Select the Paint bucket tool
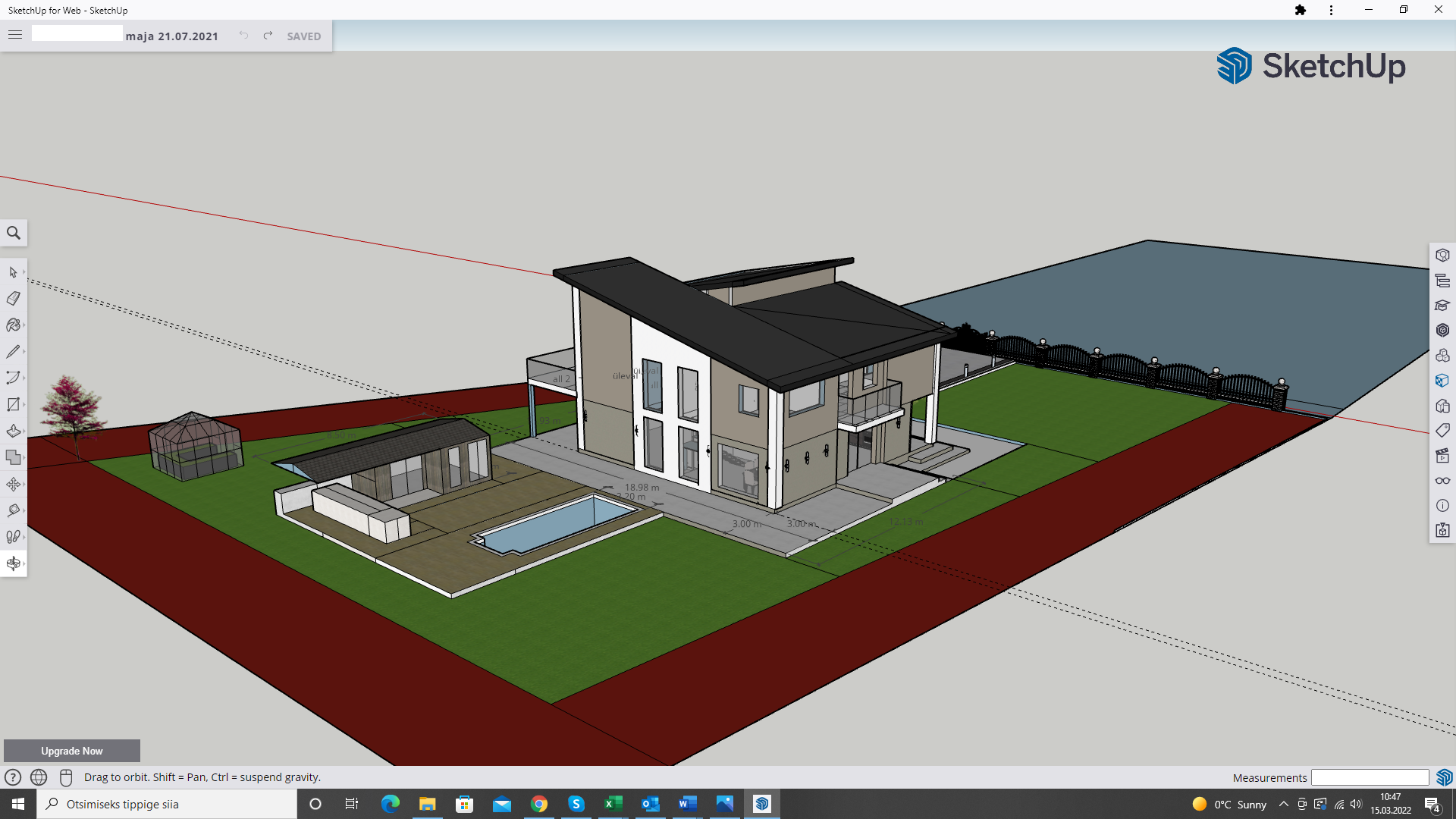Viewport: 1456px width, 819px height. point(13,325)
